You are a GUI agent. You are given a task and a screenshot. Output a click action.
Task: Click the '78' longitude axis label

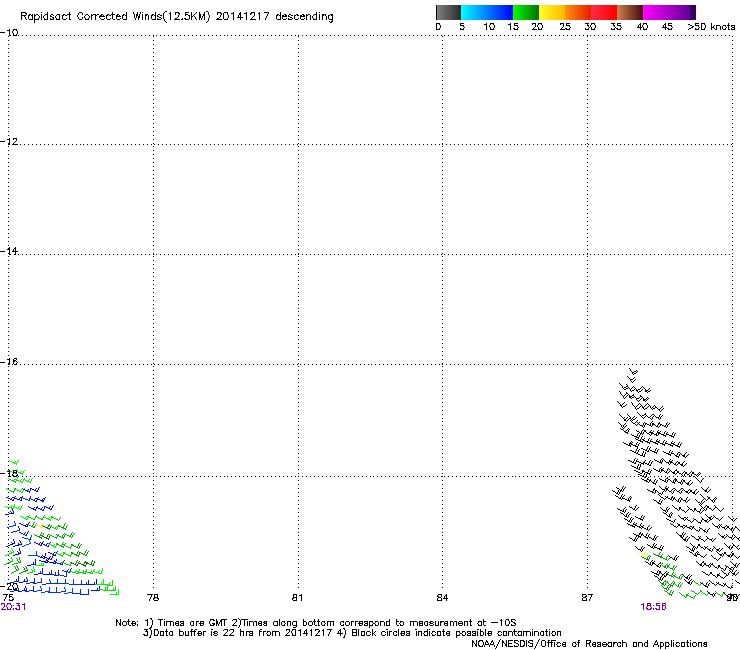pos(153,598)
